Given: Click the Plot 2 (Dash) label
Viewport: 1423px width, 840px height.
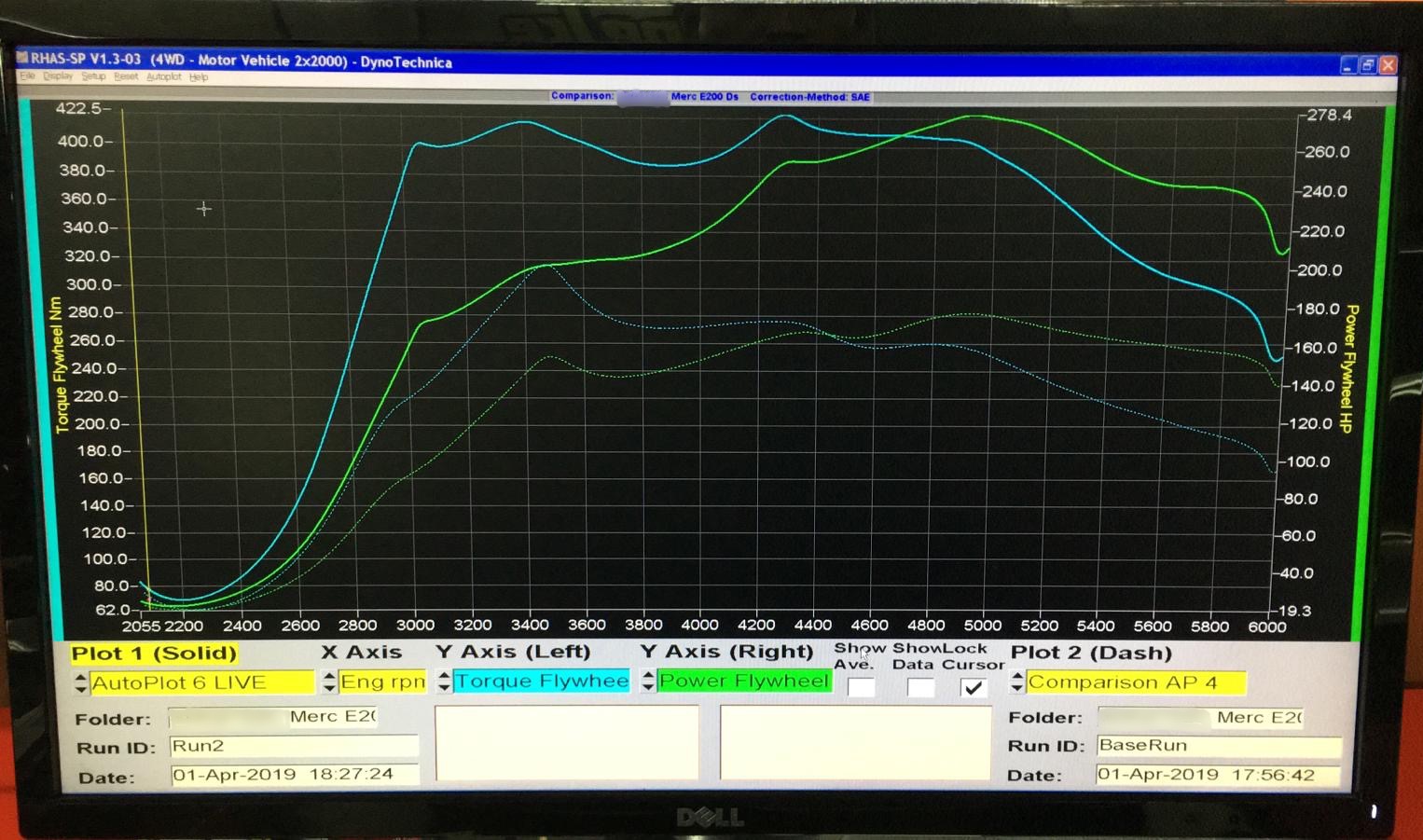Looking at the screenshot, I should [1091, 653].
